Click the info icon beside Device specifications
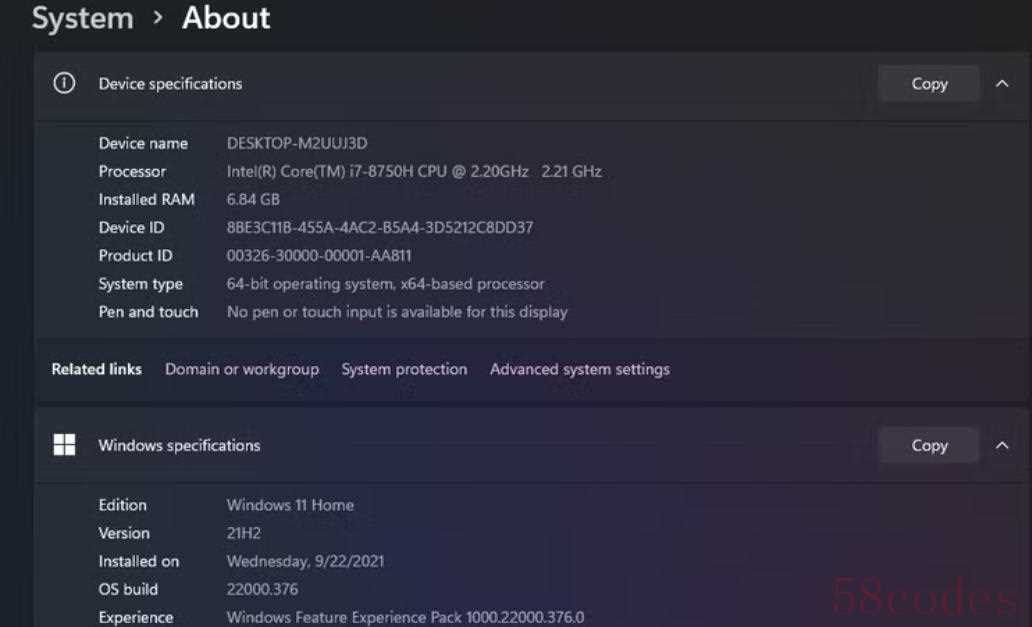The height and width of the screenshot is (627, 1032). tap(64, 84)
